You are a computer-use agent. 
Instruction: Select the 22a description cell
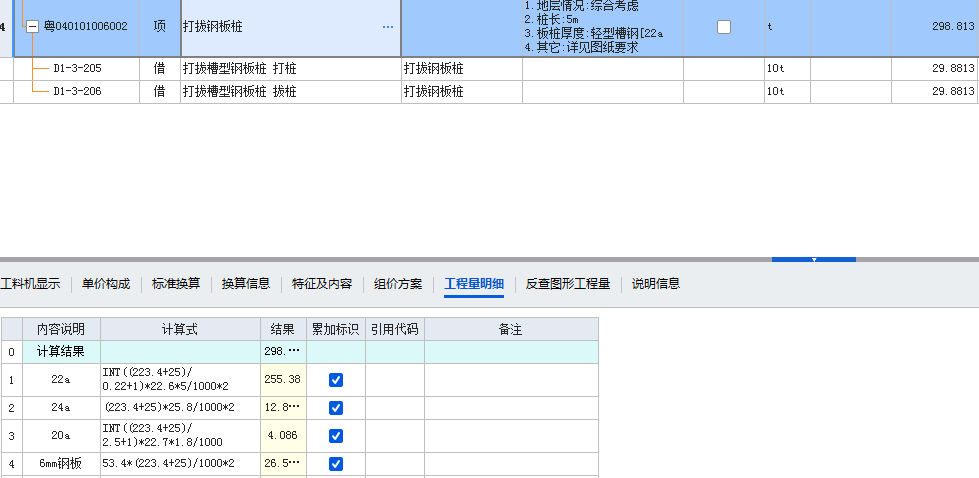61,380
